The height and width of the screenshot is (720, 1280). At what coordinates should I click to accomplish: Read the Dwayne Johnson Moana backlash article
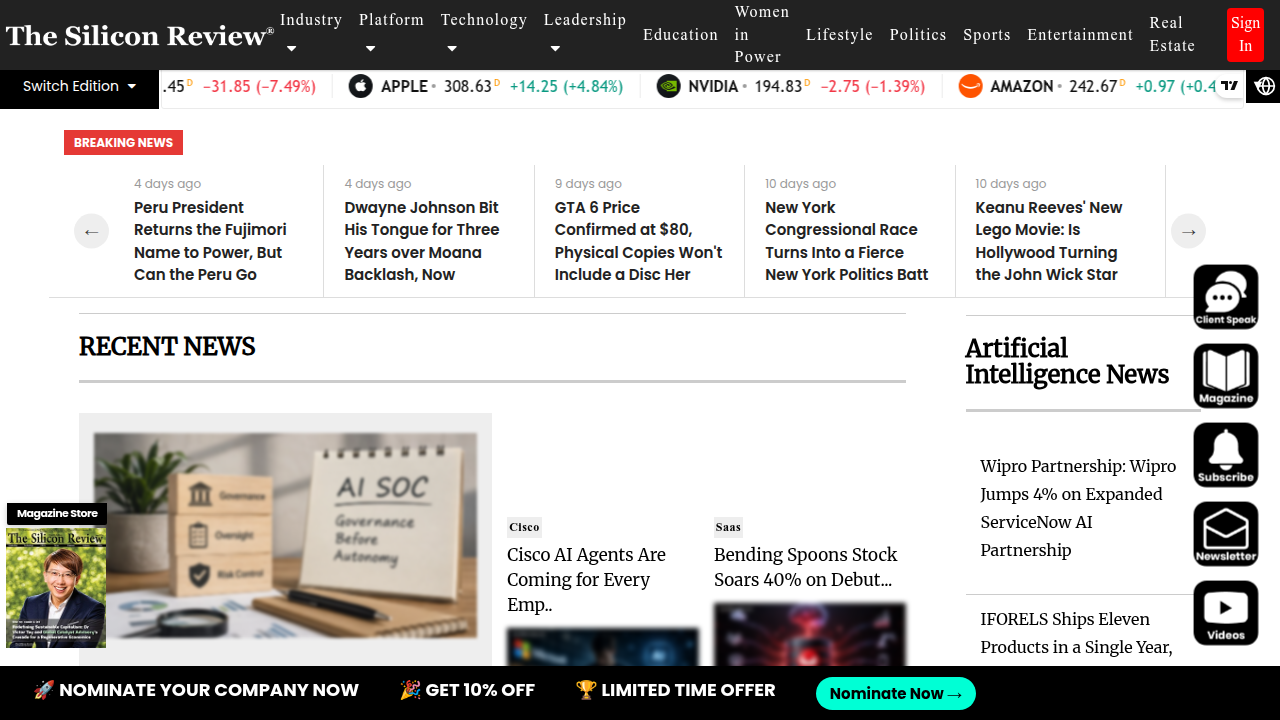pyautogui.click(x=422, y=241)
